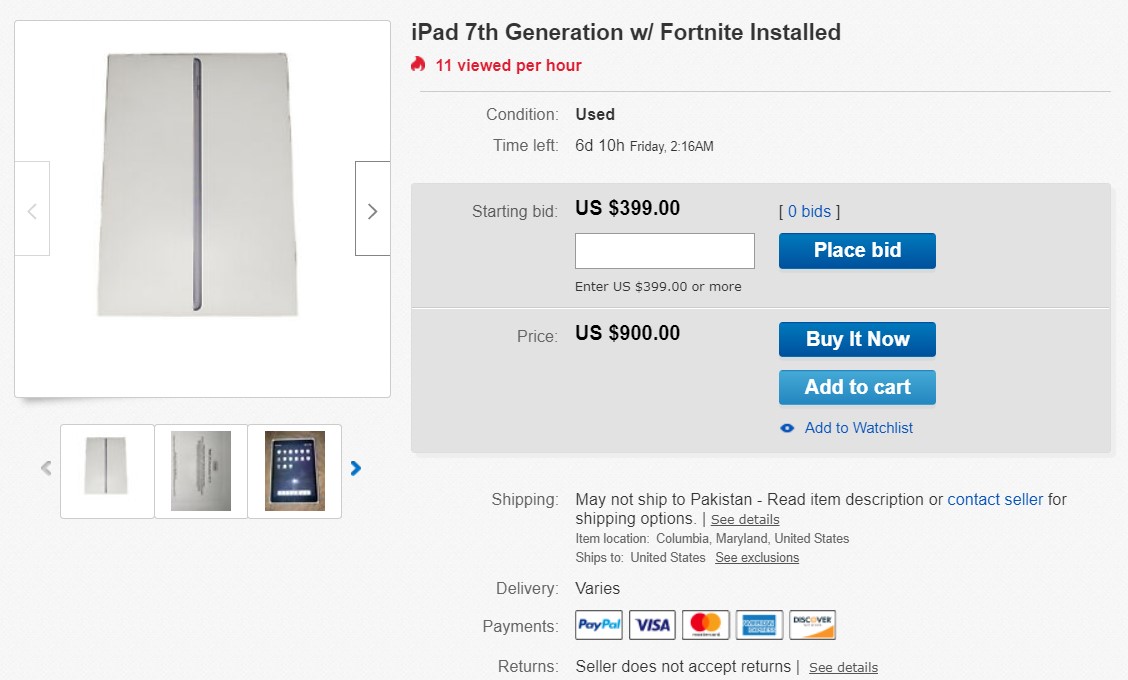Open shipping See details link
Image resolution: width=1128 pixels, height=680 pixels.
pos(744,519)
